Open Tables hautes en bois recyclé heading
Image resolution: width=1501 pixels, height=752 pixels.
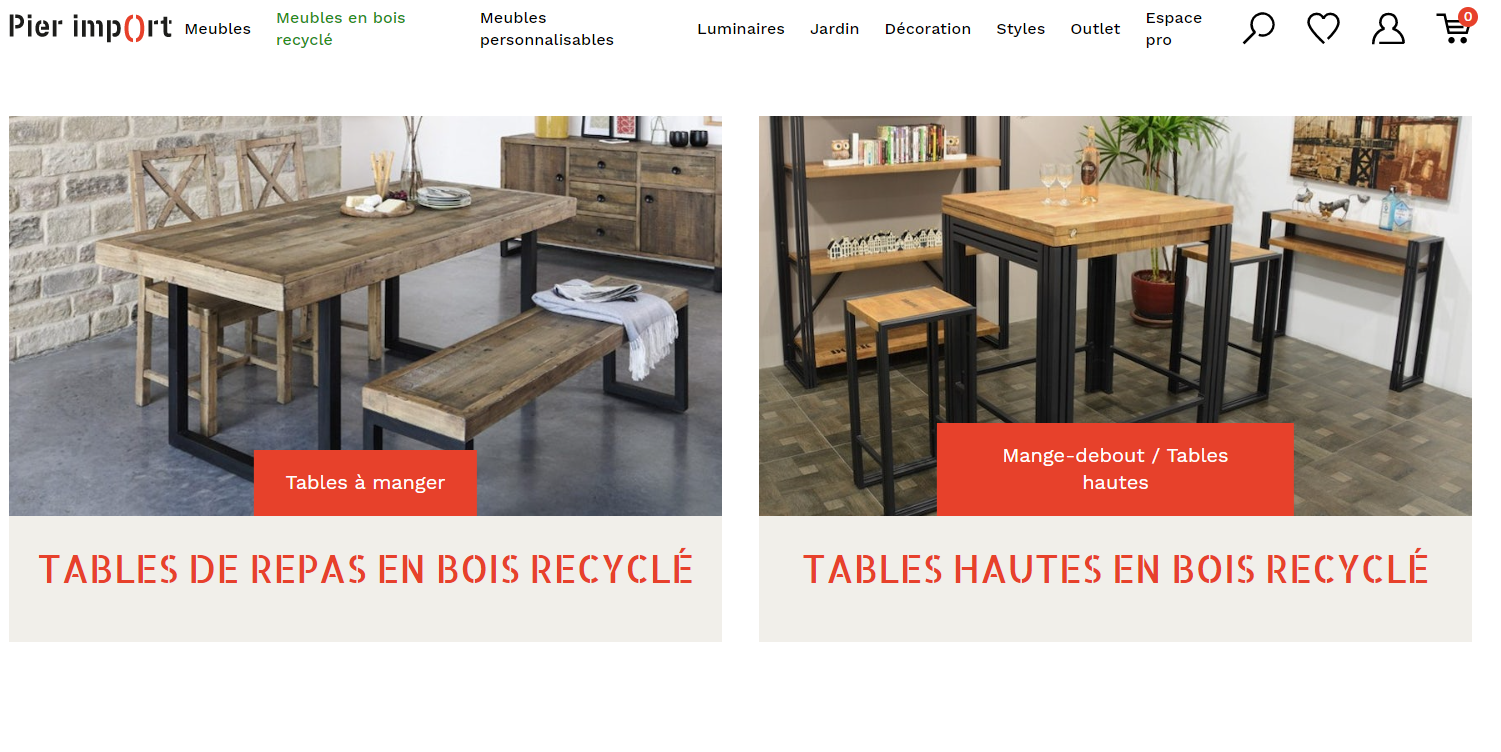coord(1115,569)
